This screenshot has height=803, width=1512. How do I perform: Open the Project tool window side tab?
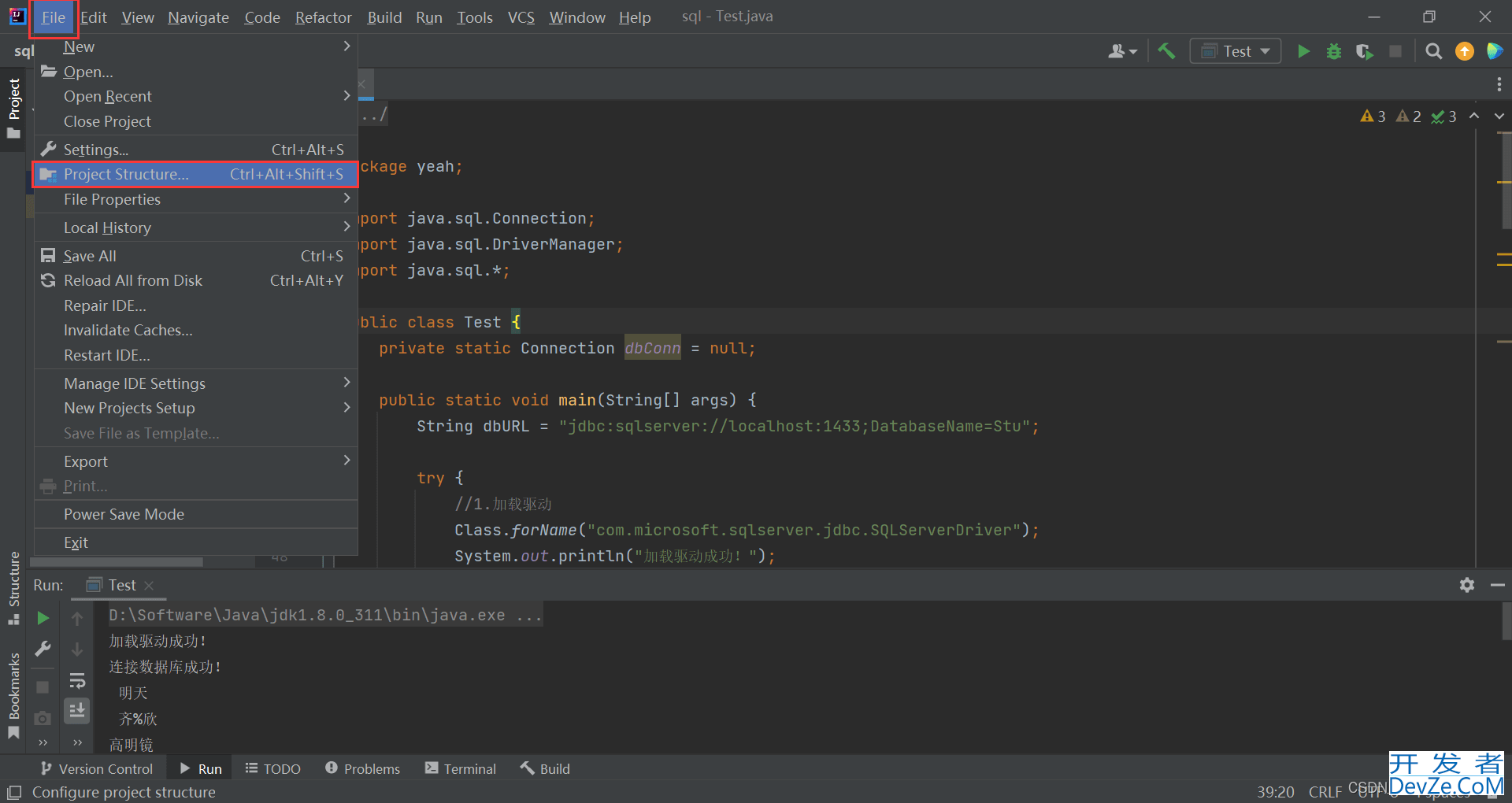(x=13, y=108)
